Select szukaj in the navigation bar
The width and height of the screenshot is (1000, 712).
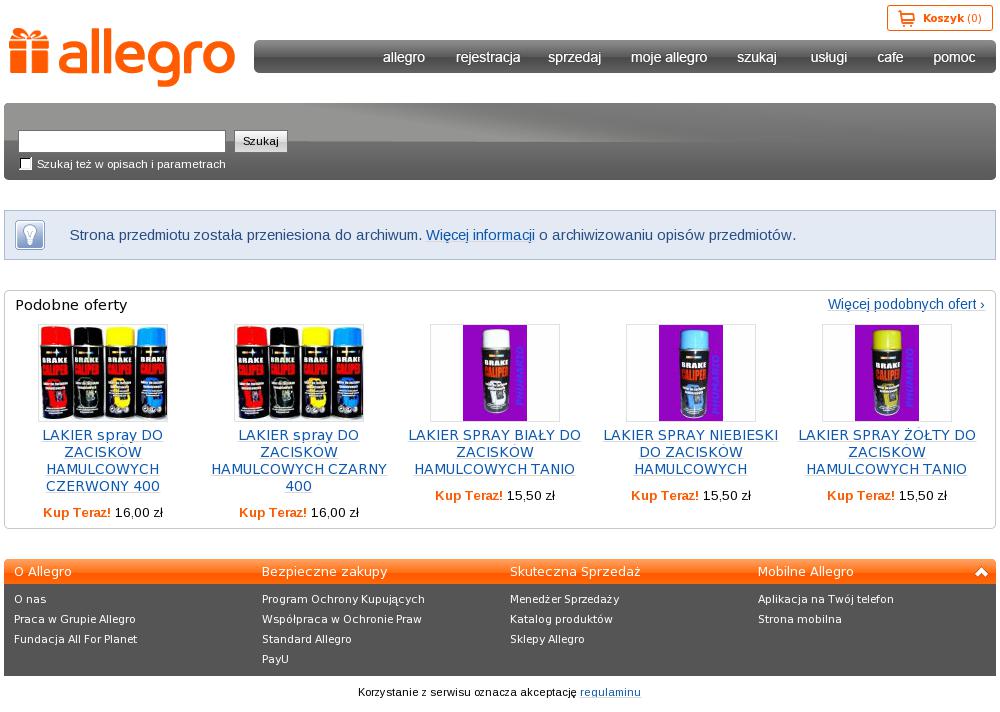[x=757, y=57]
